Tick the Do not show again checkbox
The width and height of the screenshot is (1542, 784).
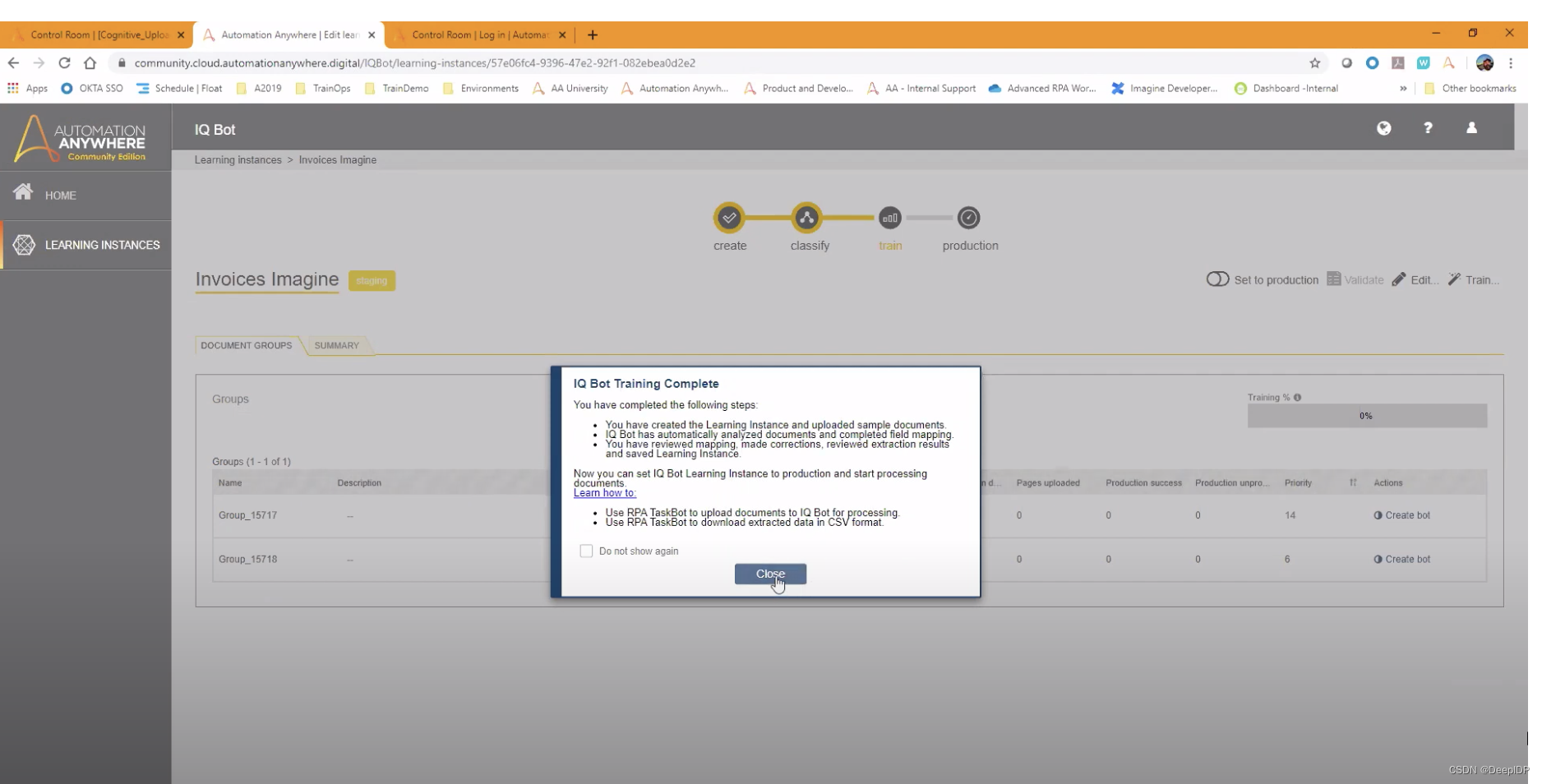point(586,551)
